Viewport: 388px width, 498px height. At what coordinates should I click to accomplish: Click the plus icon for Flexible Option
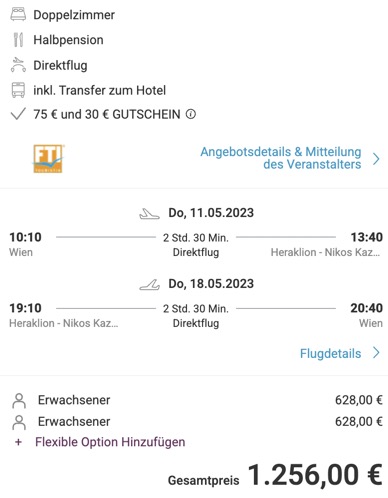[19, 442]
